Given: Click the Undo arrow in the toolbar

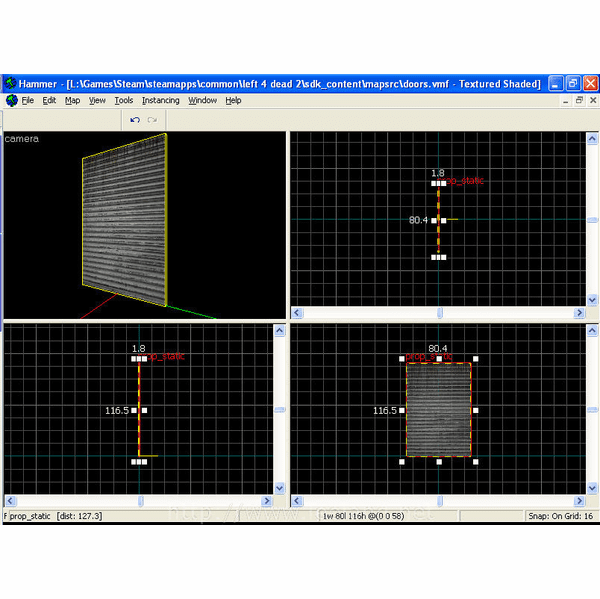Looking at the screenshot, I should coord(135,120).
